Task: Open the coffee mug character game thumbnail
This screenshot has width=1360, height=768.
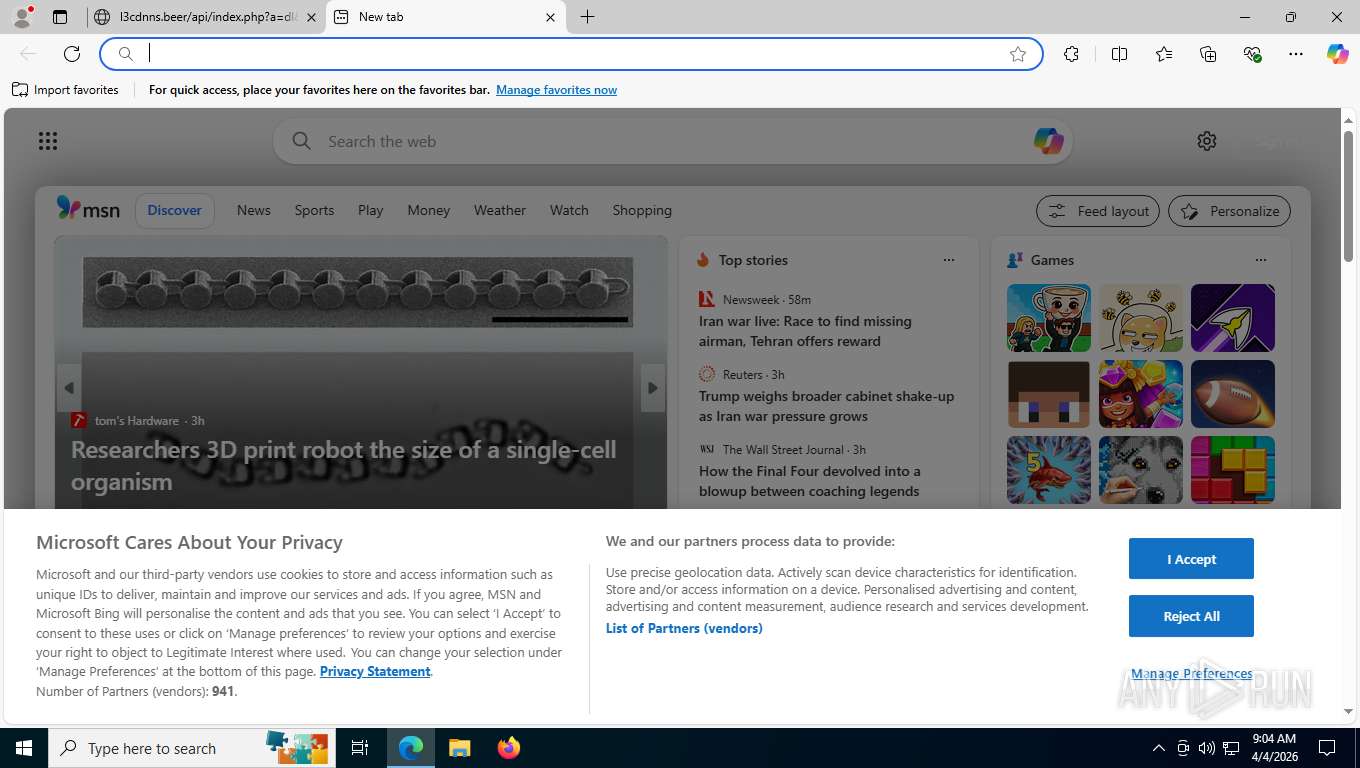Action: tap(1049, 318)
